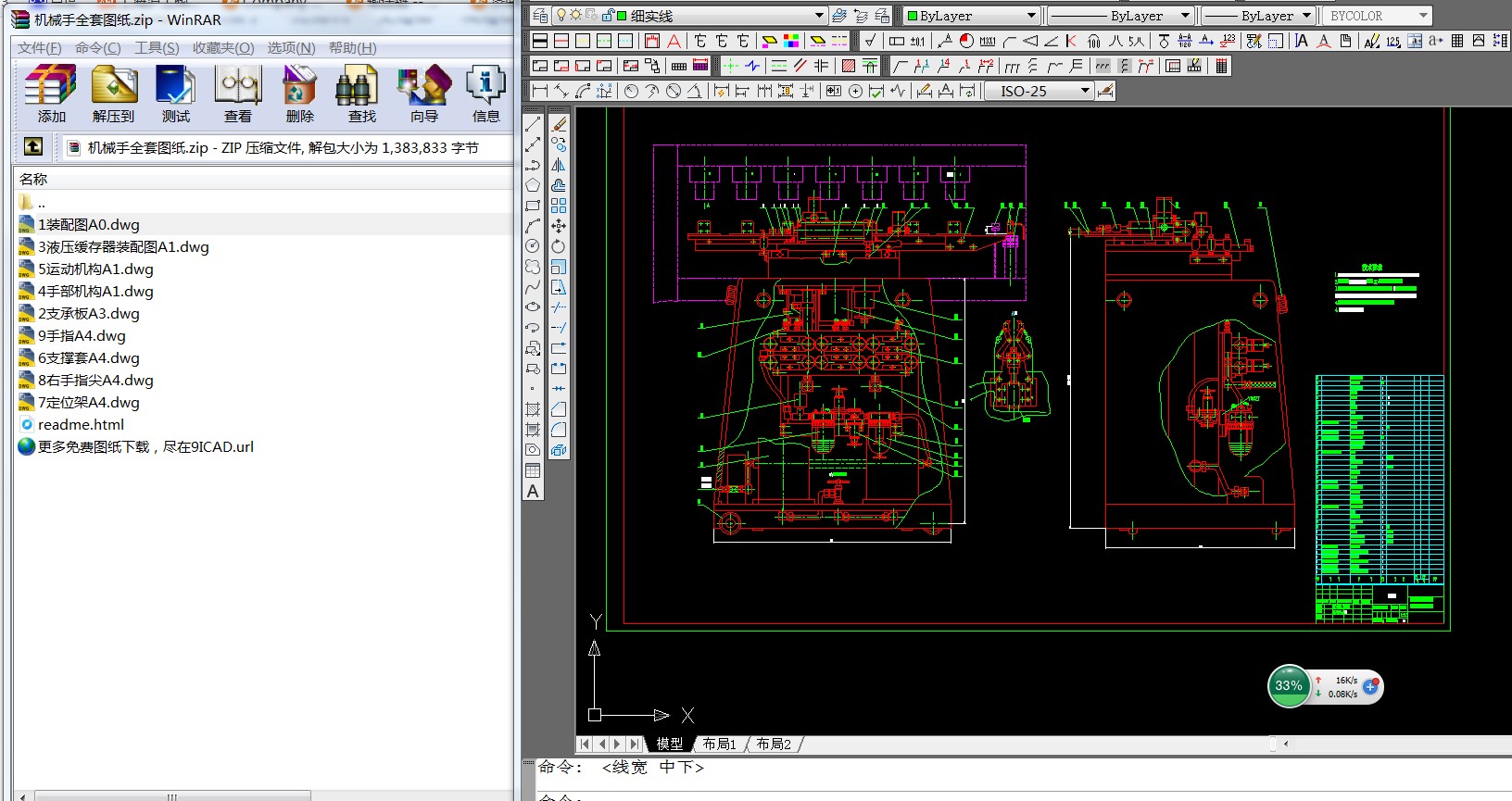Select the Ellipse draw tool
1512x801 pixels.
533,307
